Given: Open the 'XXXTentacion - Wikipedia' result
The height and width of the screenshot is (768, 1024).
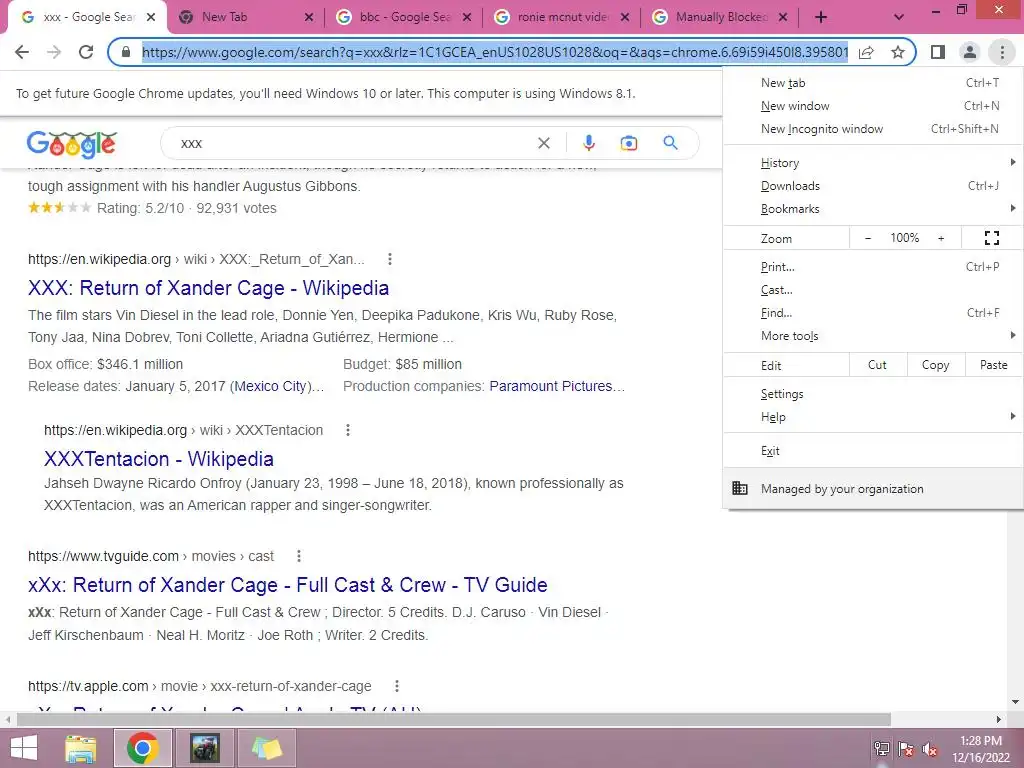Looking at the screenshot, I should pyautogui.click(x=159, y=458).
